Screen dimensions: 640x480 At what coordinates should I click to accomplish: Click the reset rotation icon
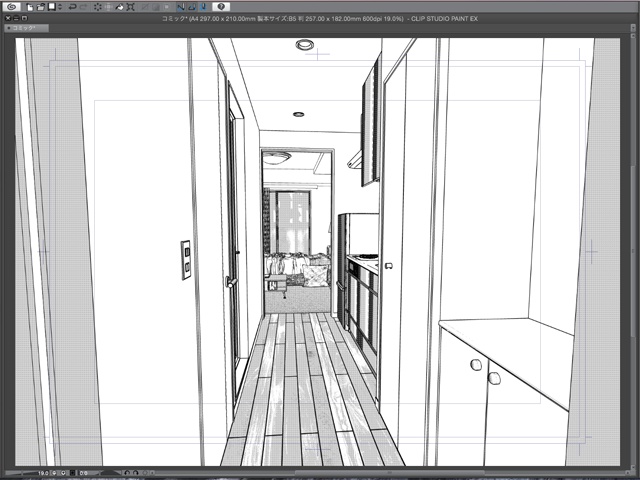[x=145, y=473]
